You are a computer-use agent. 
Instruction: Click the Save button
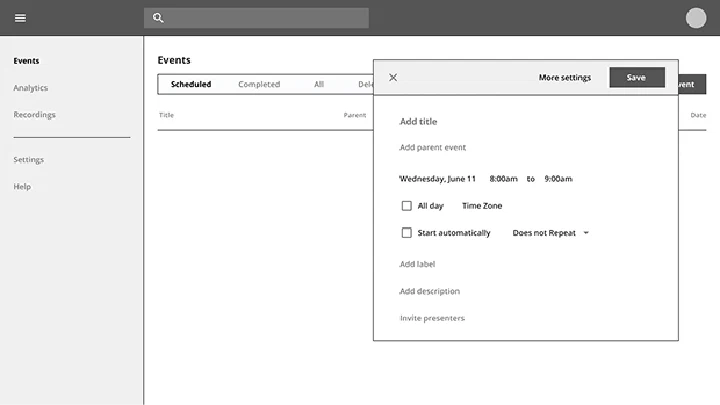pyautogui.click(x=637, y=77)
